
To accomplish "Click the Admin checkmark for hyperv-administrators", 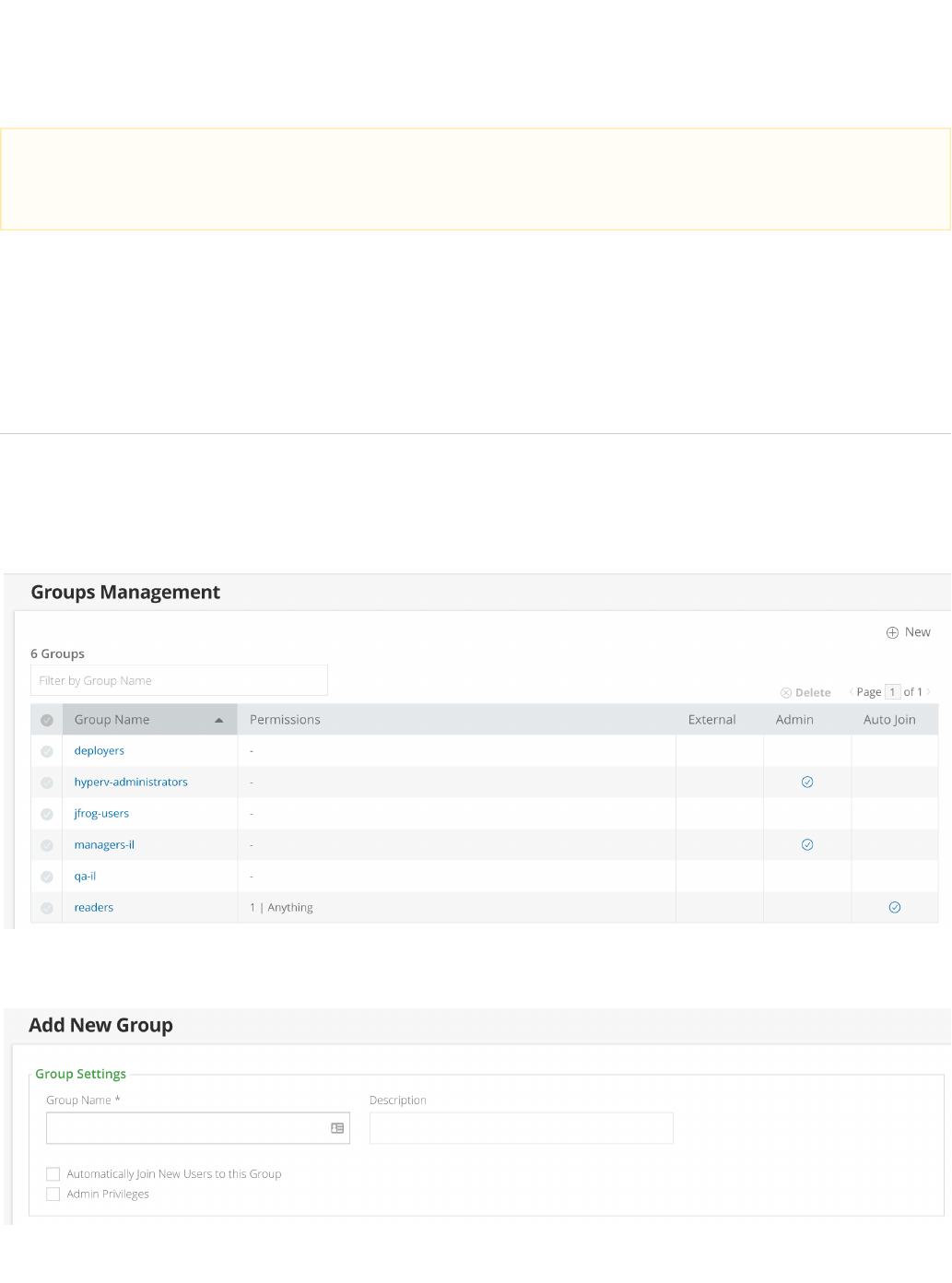I will point(807,783).
